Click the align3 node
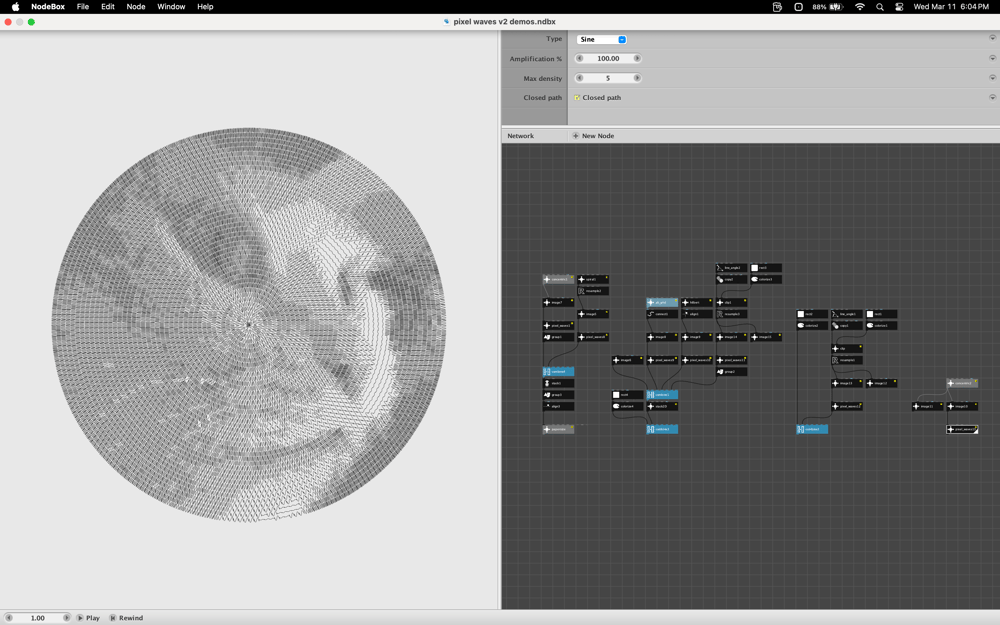This screenshot has width=1000, height=625. coord(558,406)
